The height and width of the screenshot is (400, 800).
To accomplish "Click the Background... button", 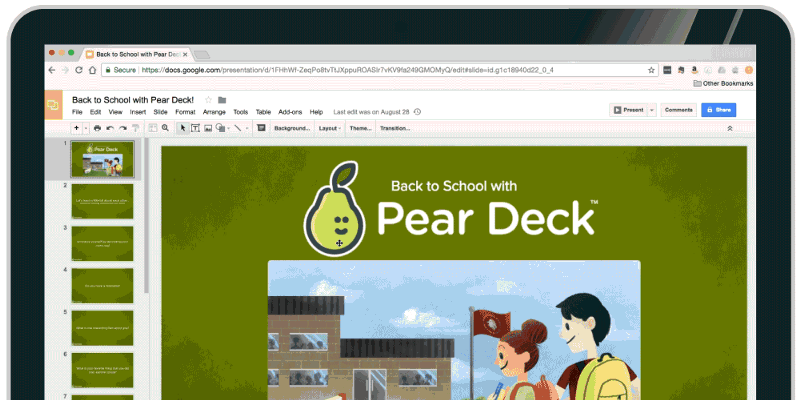I will tap(292, 129).
